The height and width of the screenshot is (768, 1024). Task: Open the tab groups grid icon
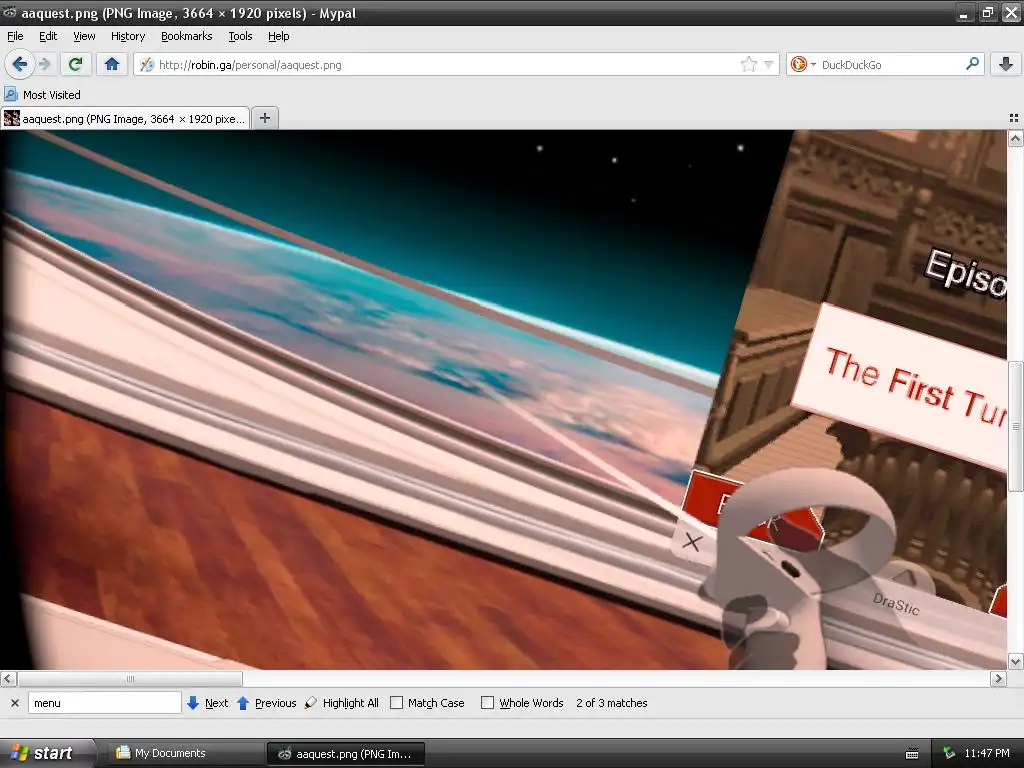click(1014, 118)
